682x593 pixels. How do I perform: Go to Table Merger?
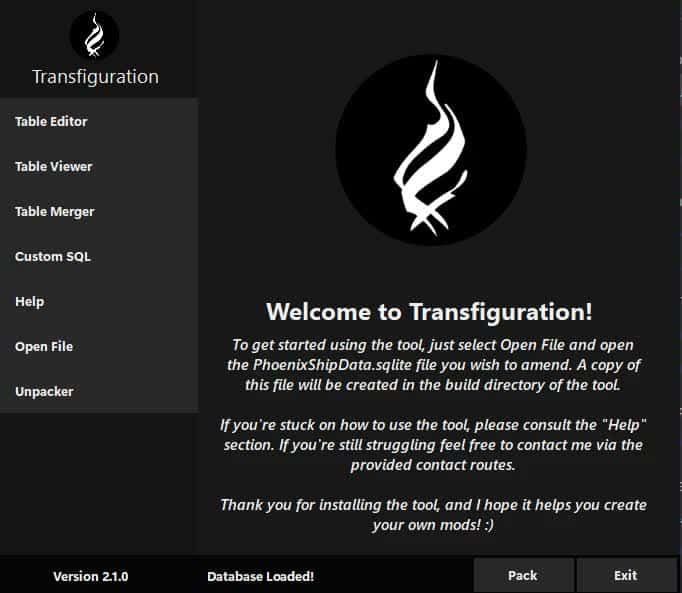tap(99, 211)
